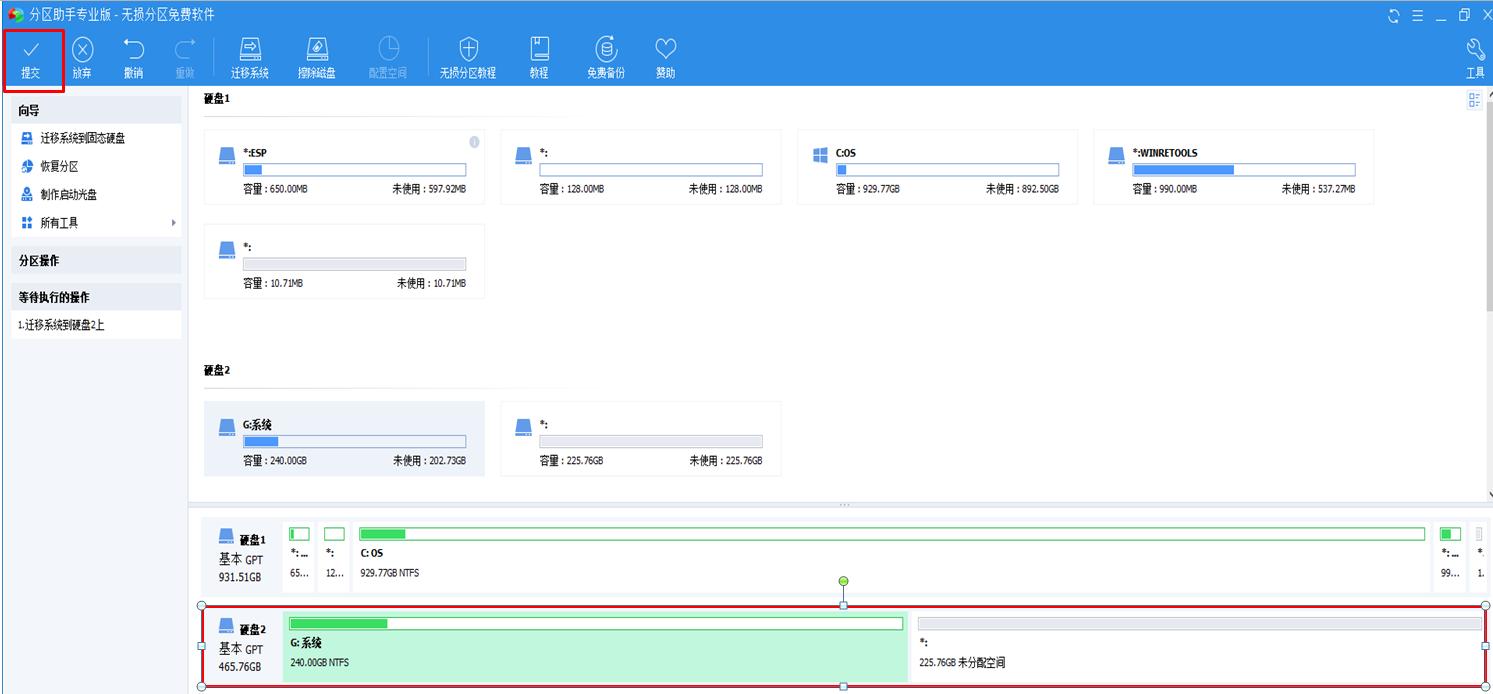1493x694 pixels.
Task: Click the 撤销 (Undo) toolbar icon
Action: [x=133, y=59]
